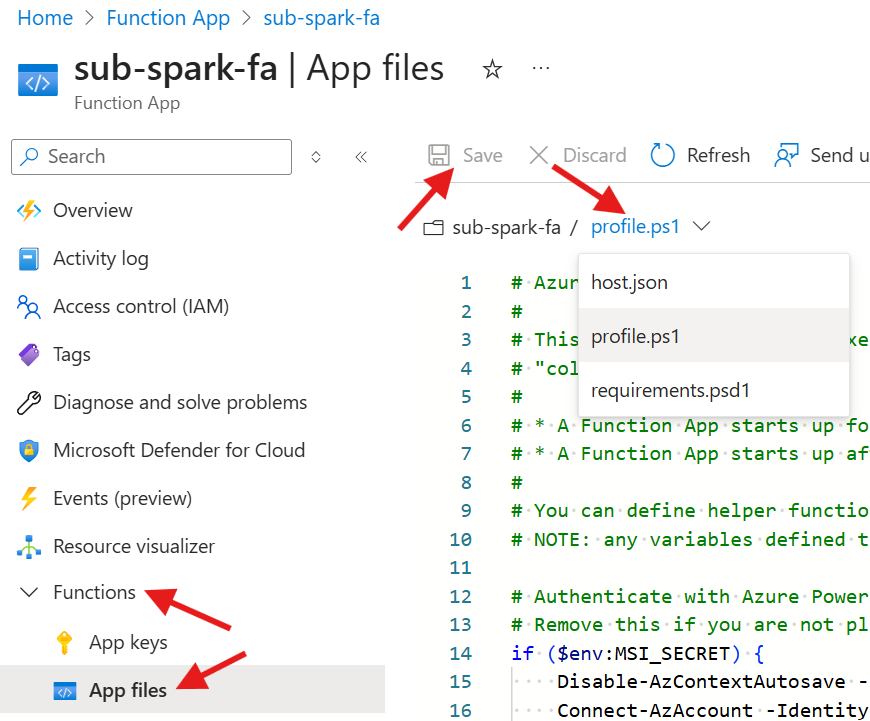Toggle the profile.ps1 file dropdown chevron
This screenshot has height=721, width=870.
[702, 227]
